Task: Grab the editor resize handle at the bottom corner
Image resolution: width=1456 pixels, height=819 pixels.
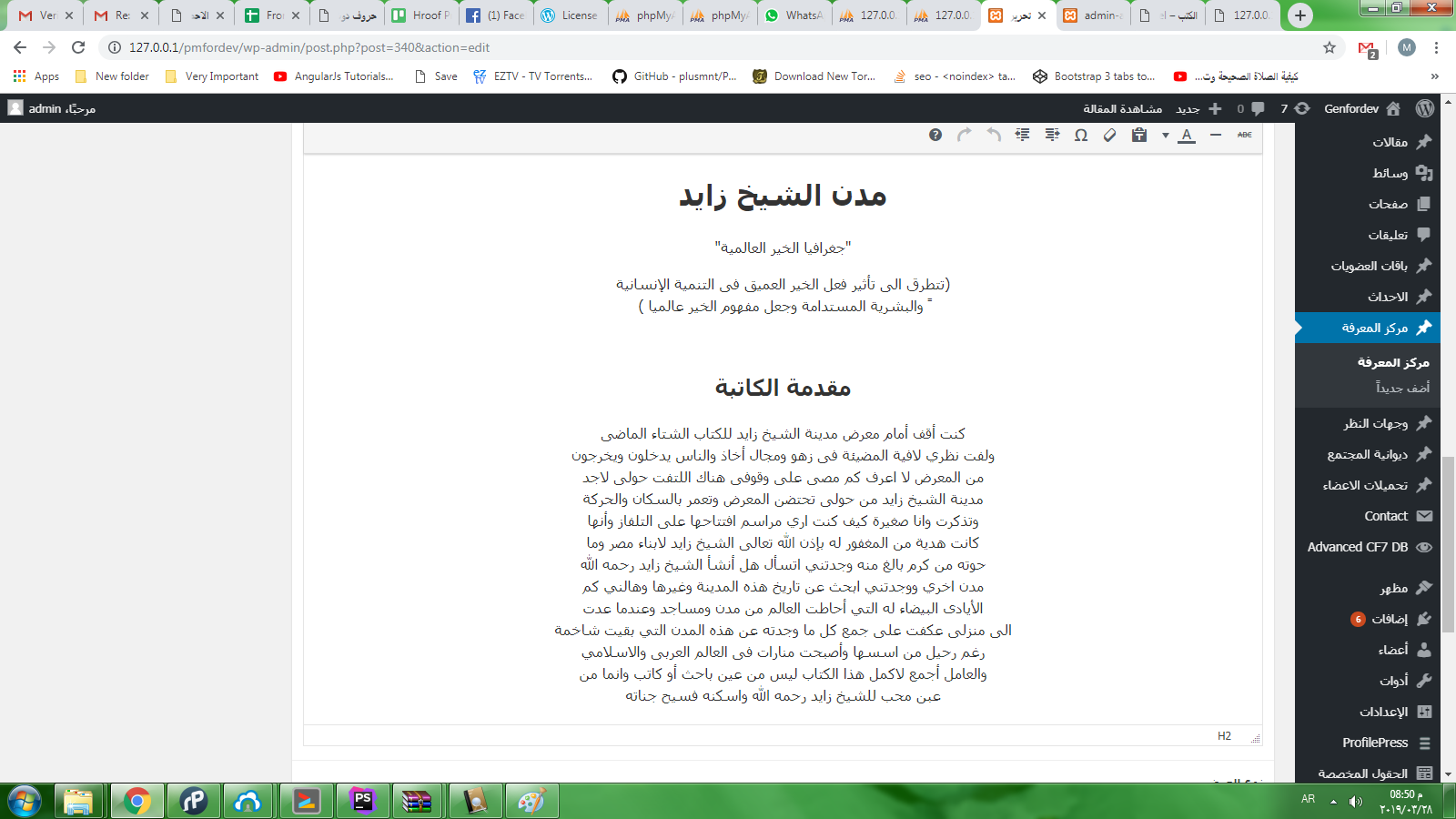Action: [1256, 739]
